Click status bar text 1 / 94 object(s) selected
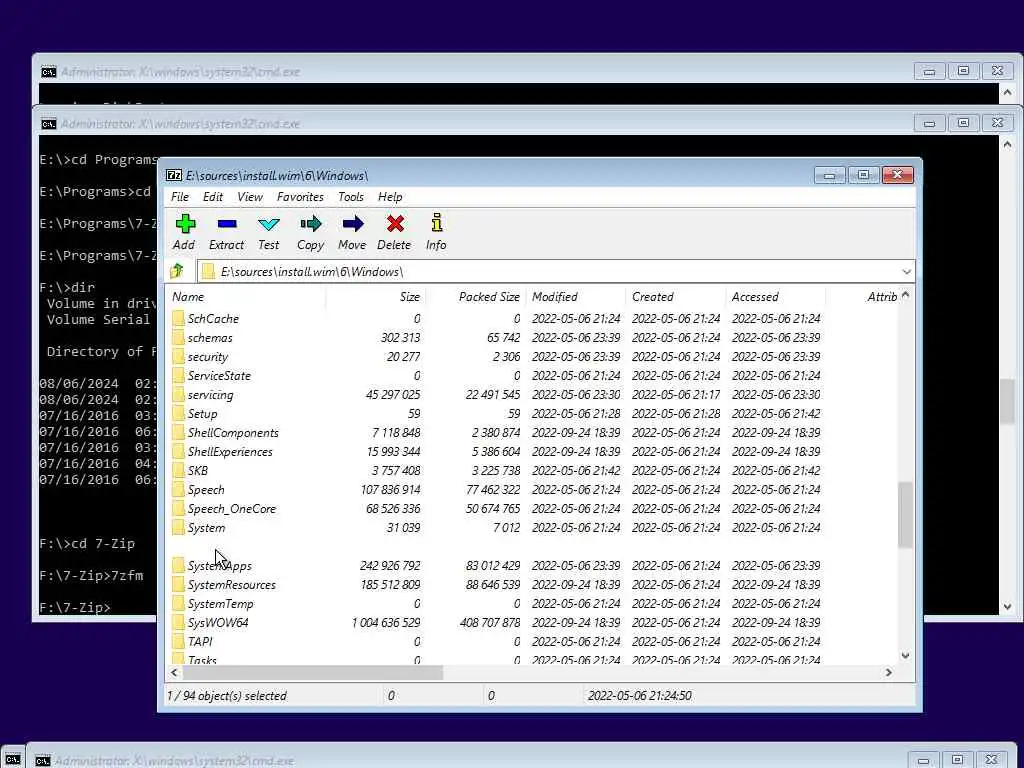This screenshot has width=1024, height=768. point(227,696)
